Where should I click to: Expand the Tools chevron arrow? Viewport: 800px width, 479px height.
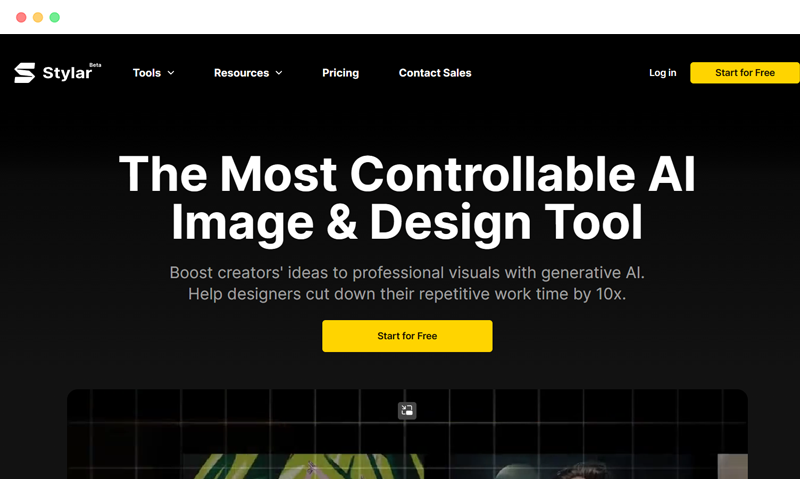click(x=171, y=73)
